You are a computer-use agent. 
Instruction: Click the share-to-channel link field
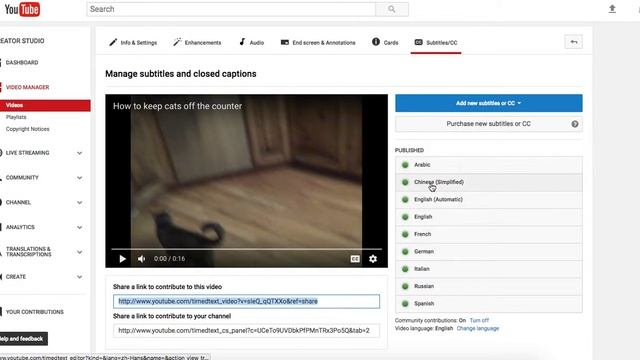[247, 331]
